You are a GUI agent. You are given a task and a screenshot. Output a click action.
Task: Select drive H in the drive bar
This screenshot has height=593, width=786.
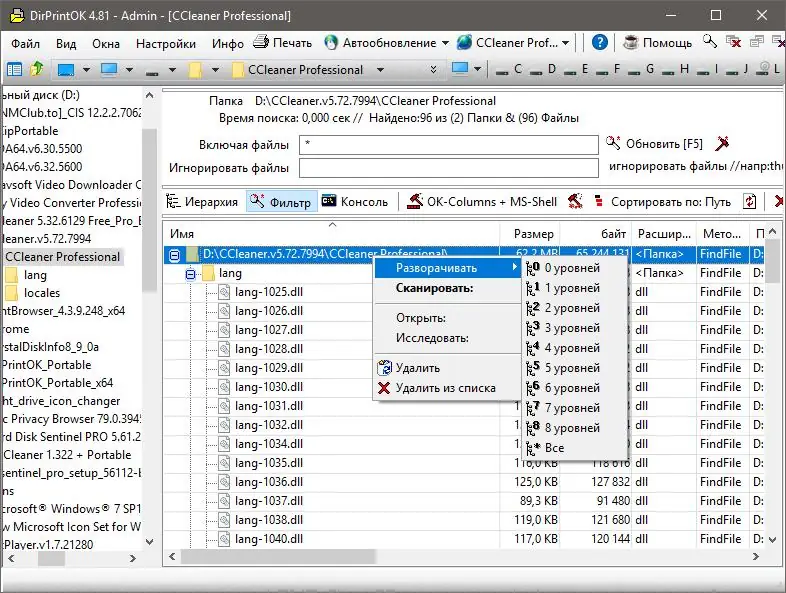coord(675,69)
